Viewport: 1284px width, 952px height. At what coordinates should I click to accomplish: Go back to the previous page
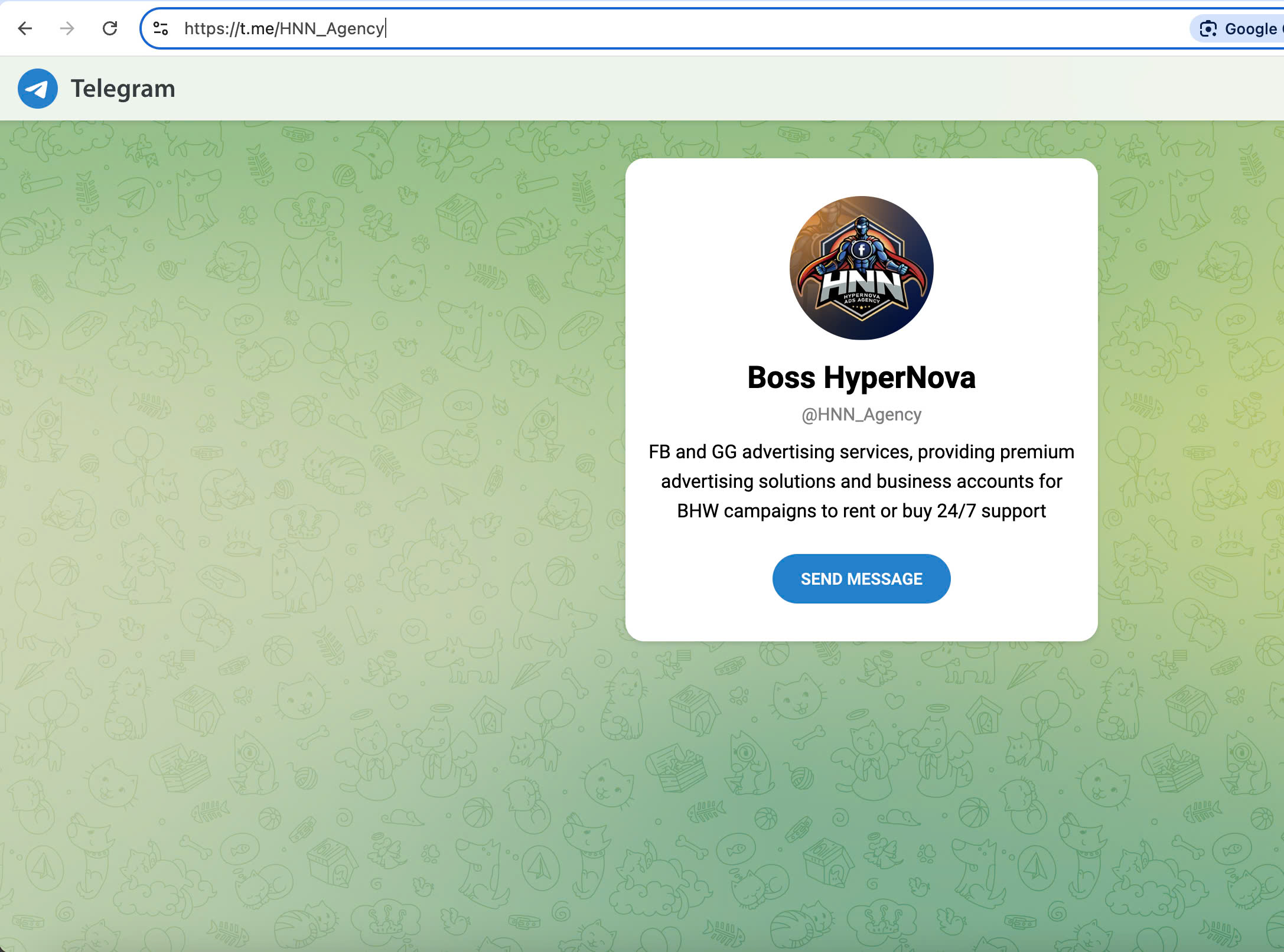click(x=25, y=28)
